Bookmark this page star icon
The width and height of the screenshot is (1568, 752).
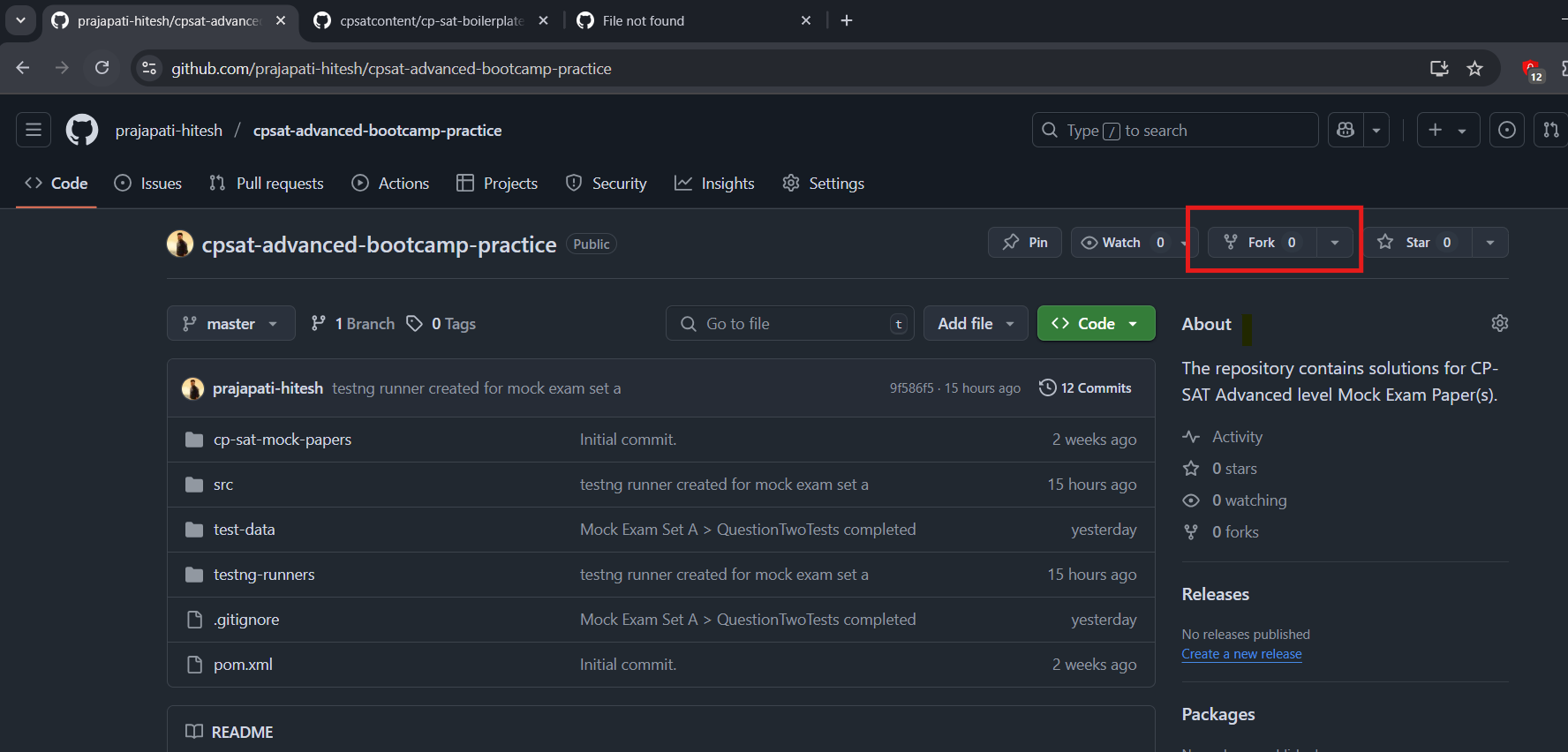1474,68
